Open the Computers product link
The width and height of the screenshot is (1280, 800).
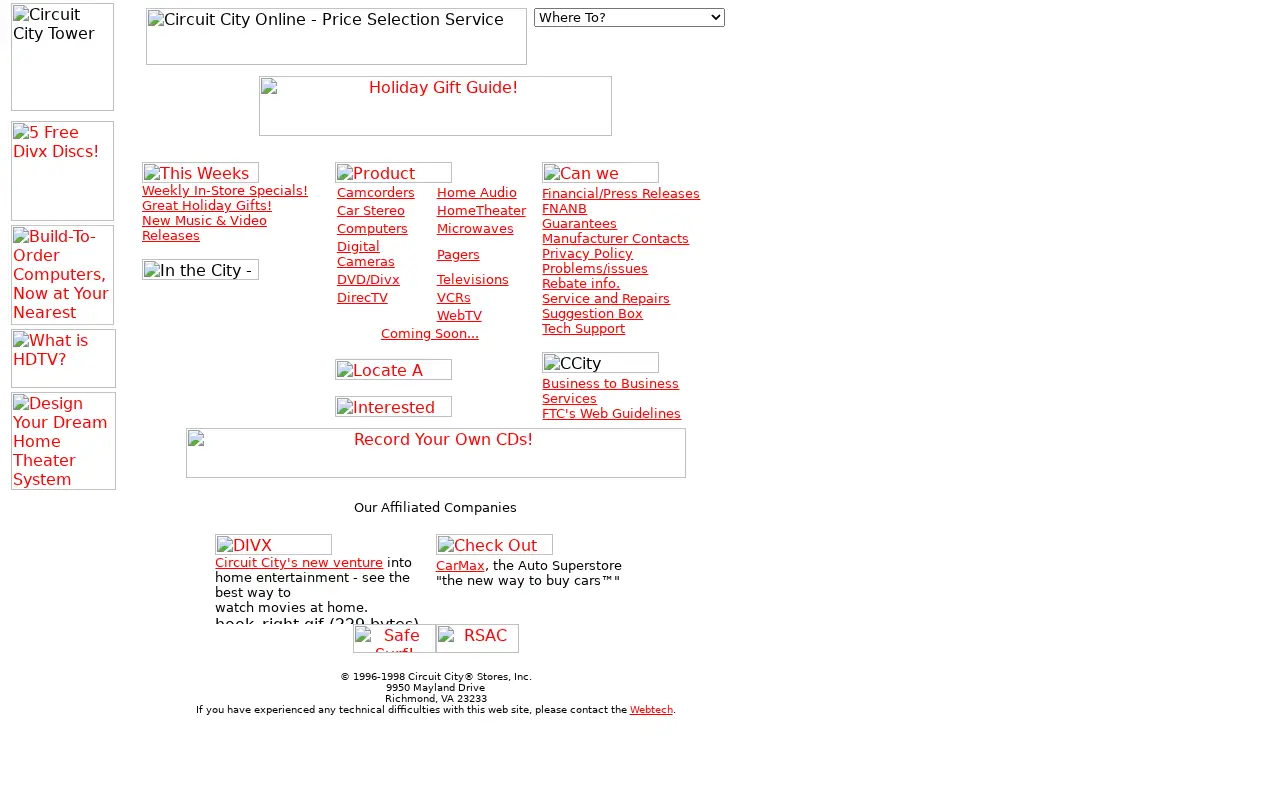coord(372,229)
